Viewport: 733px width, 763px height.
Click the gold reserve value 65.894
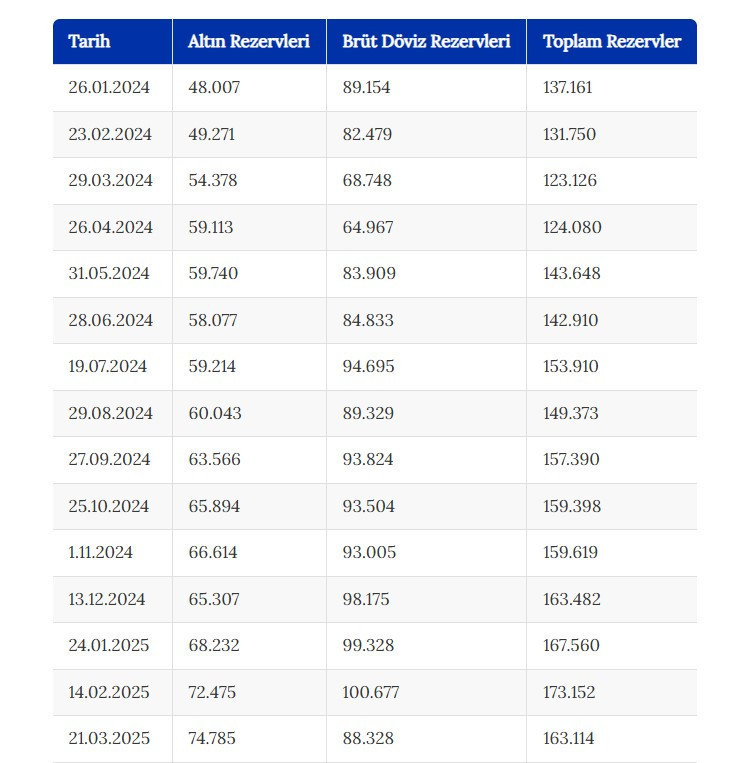pyautogui.click(x=214, y=506)
